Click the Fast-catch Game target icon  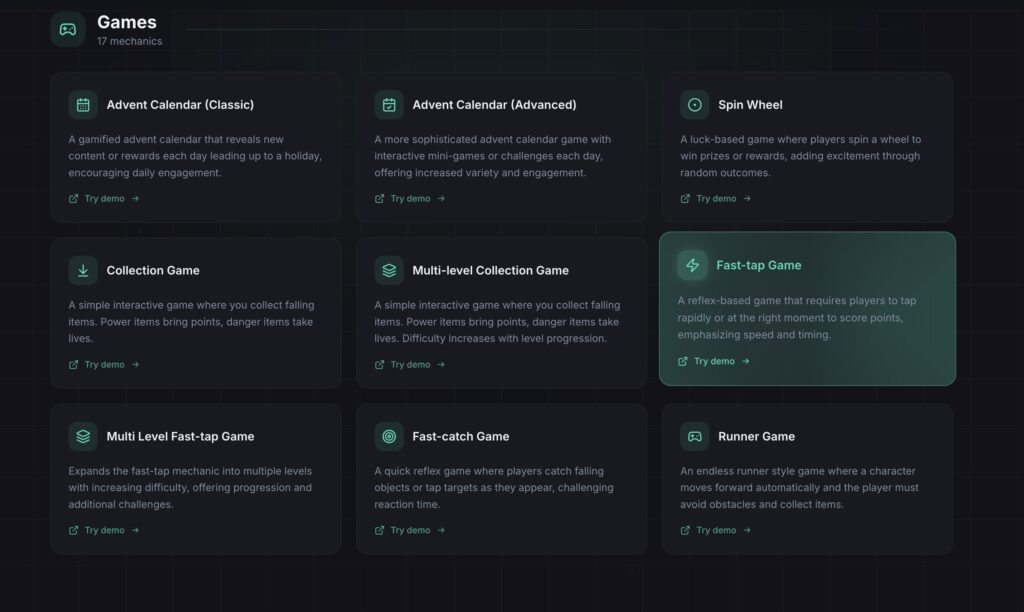click(x=389, y=436)
